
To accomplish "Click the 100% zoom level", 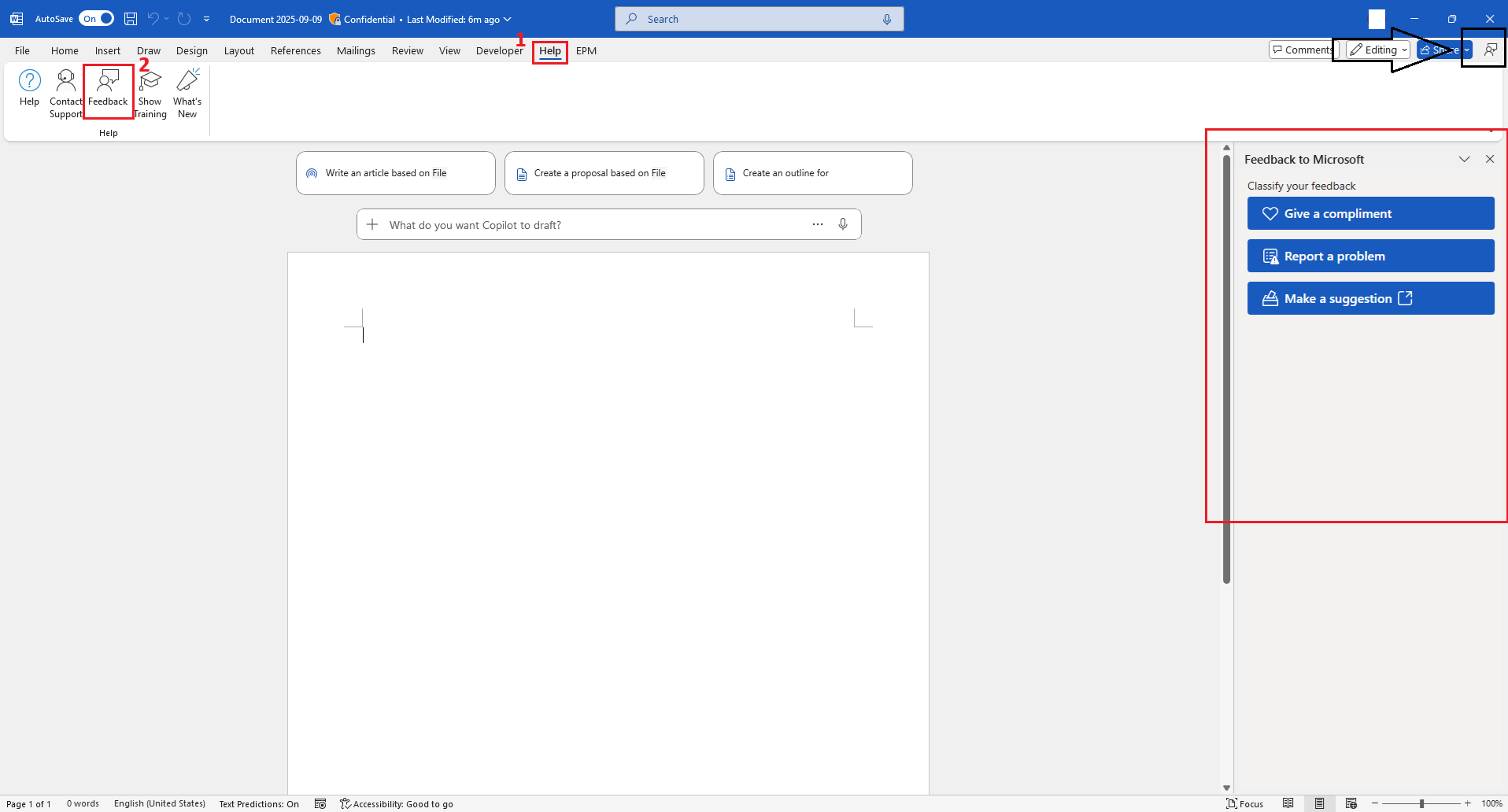I will pyautogui.click(x=1491, y=803).
